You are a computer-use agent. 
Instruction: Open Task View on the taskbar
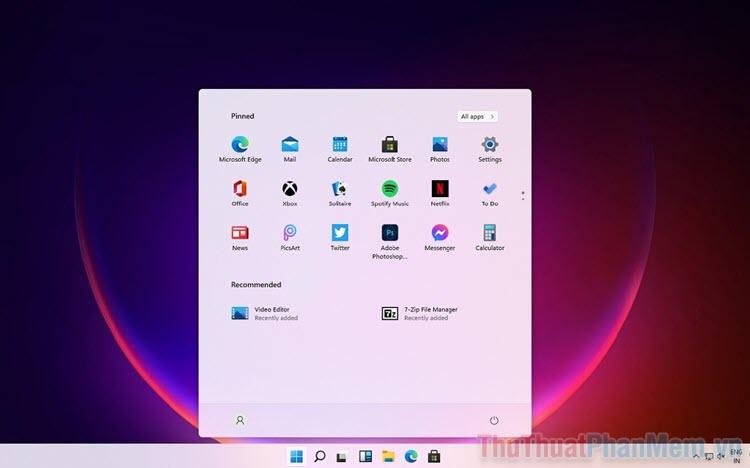pos(342,457)
